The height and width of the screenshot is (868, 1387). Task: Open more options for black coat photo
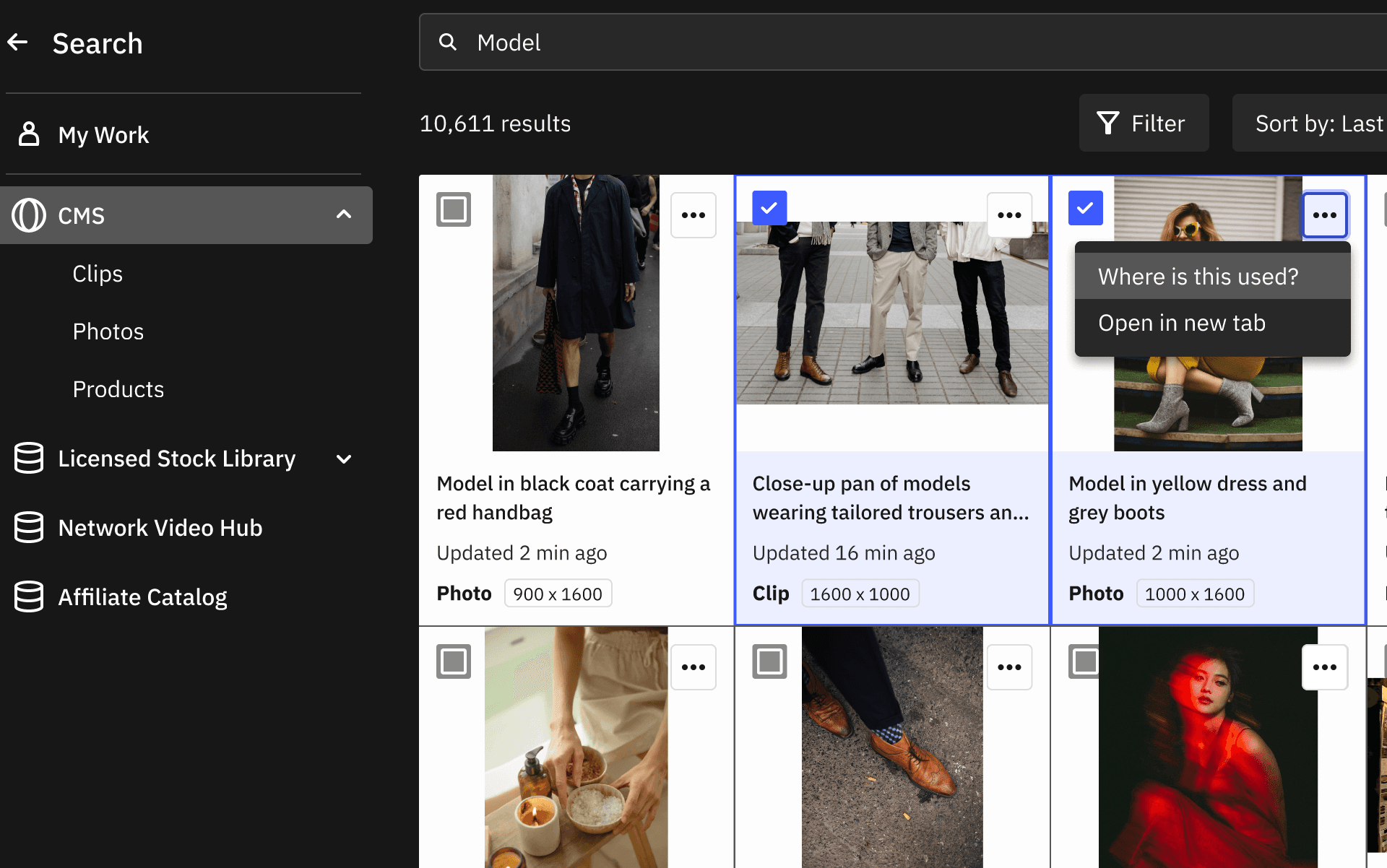(x=693, y=215)
